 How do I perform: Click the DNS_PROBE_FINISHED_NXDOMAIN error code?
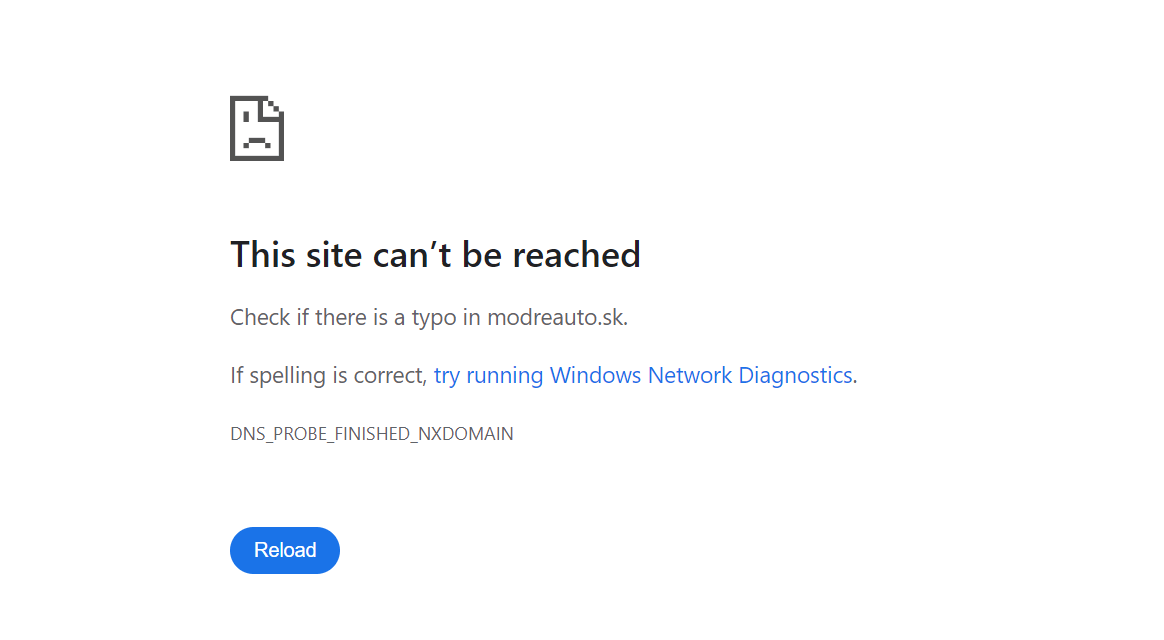tap(372, 434)
